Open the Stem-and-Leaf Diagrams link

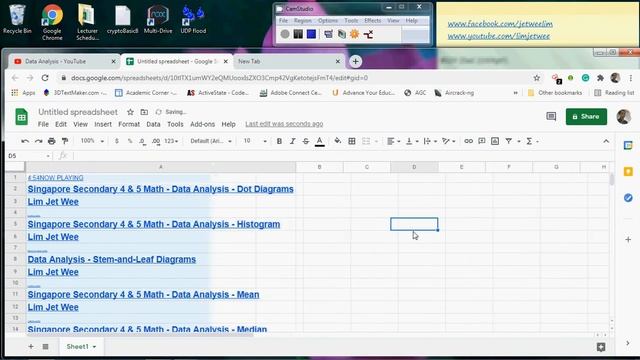pos(111,259)
